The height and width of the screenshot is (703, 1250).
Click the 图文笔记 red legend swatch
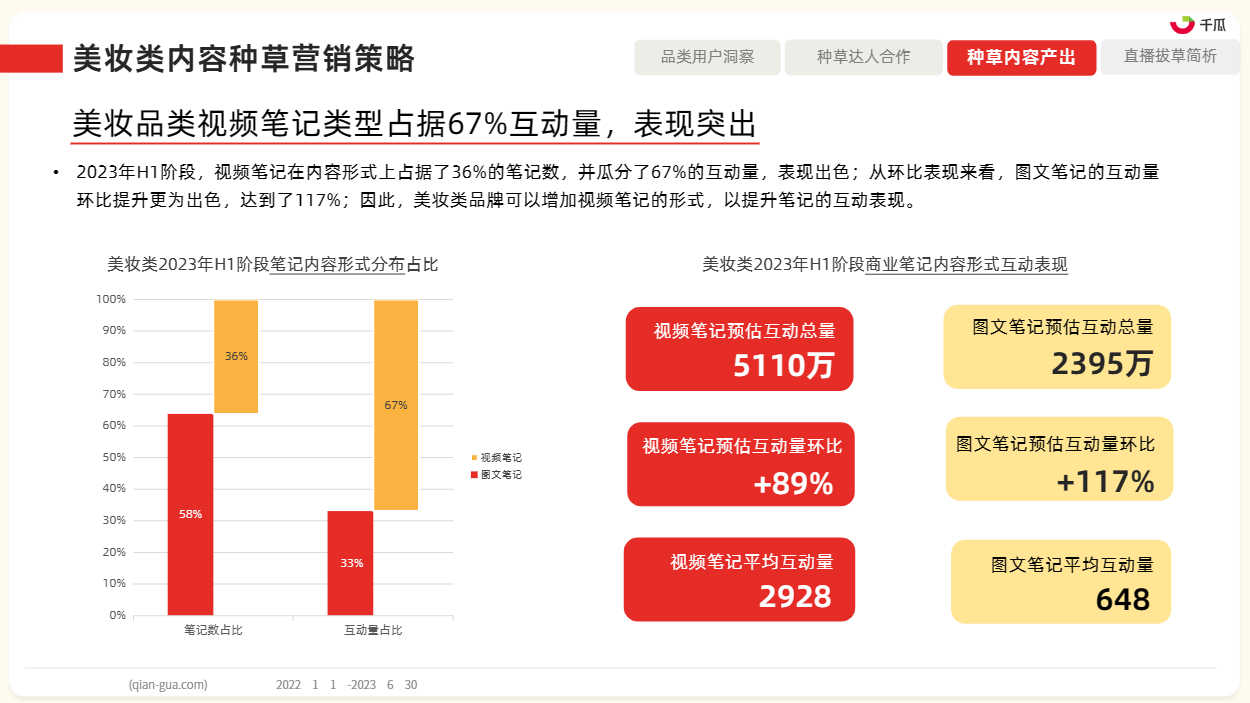pyautogui.click(x=474, y=475)
